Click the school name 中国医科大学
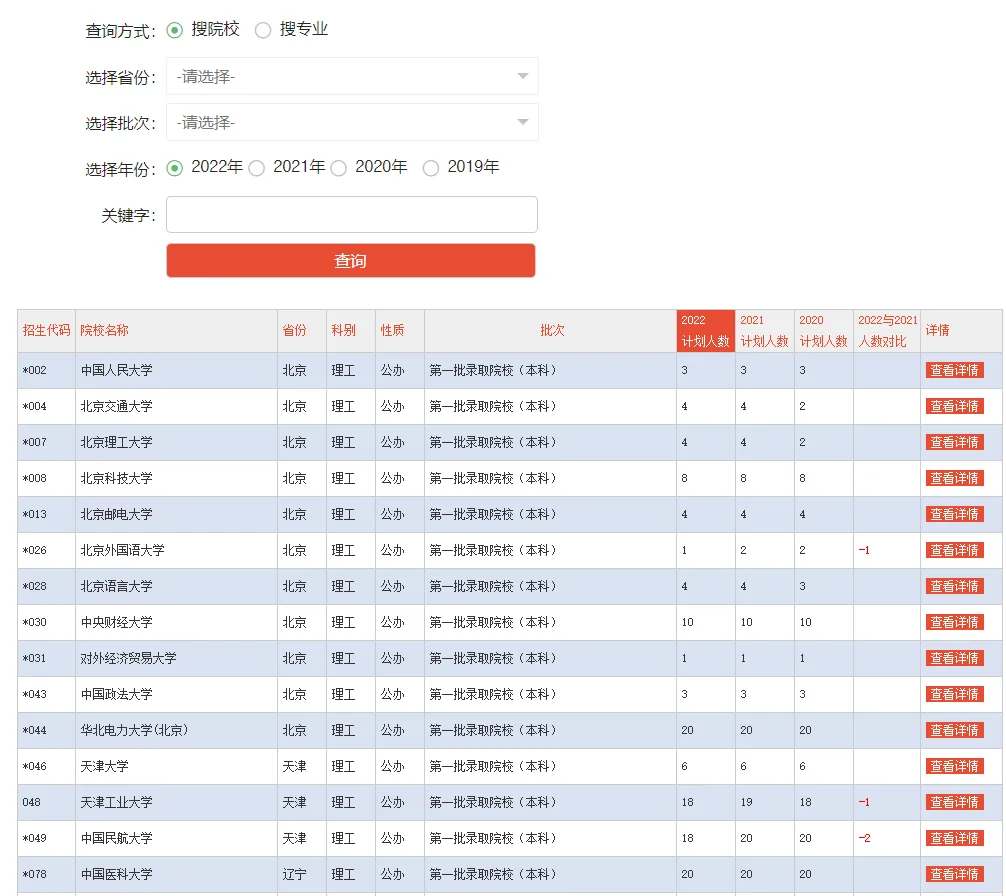 pos(116,874)
